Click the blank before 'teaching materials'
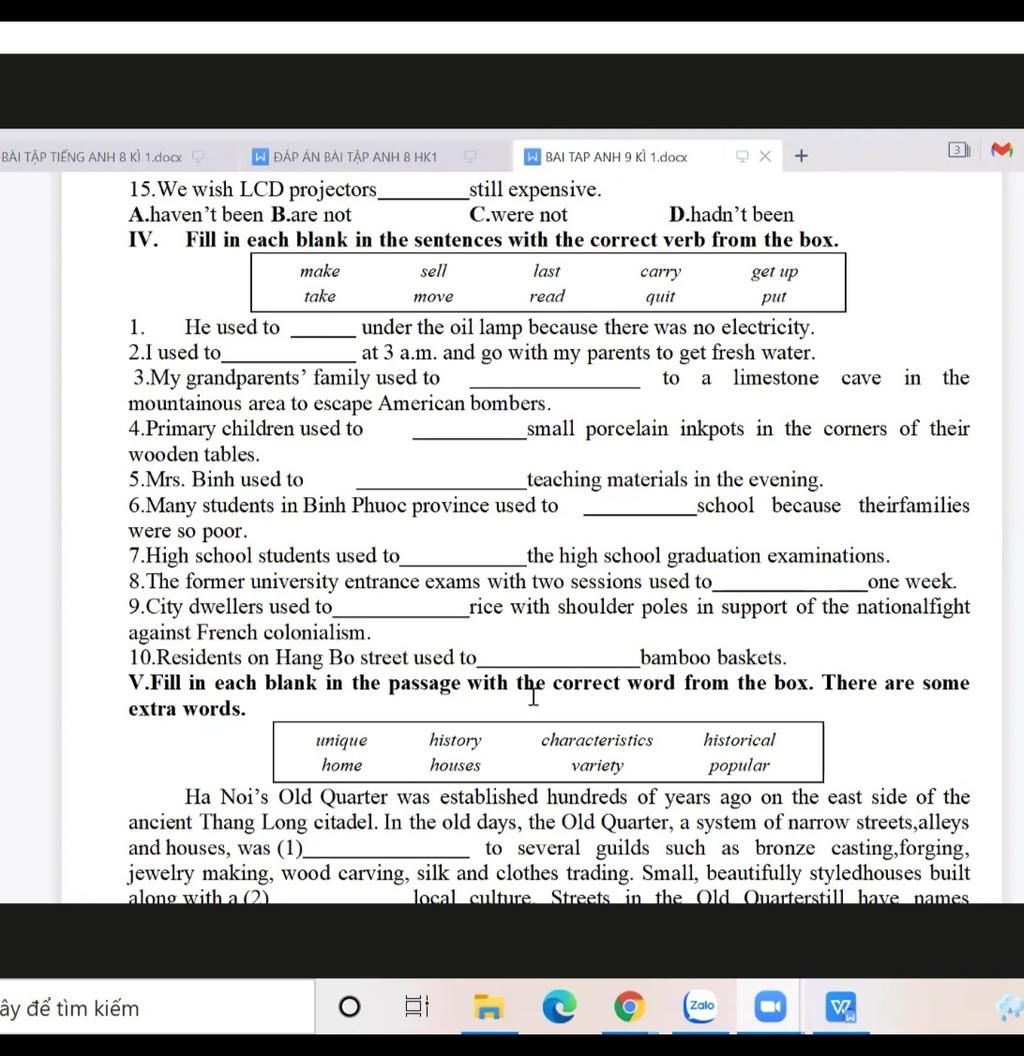The height and width of the screenshot is (1056, 1024). [x=441, y=481]
